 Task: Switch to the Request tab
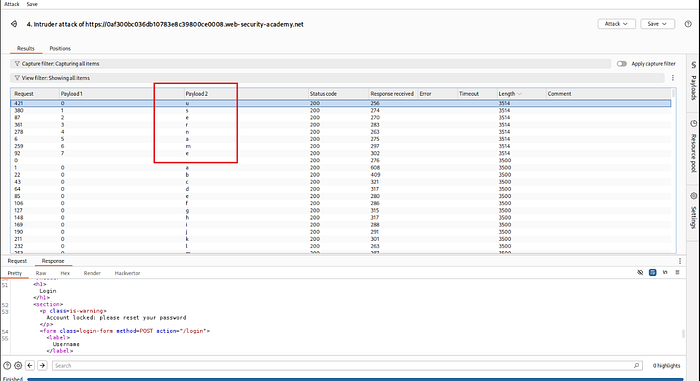point(17,261)
